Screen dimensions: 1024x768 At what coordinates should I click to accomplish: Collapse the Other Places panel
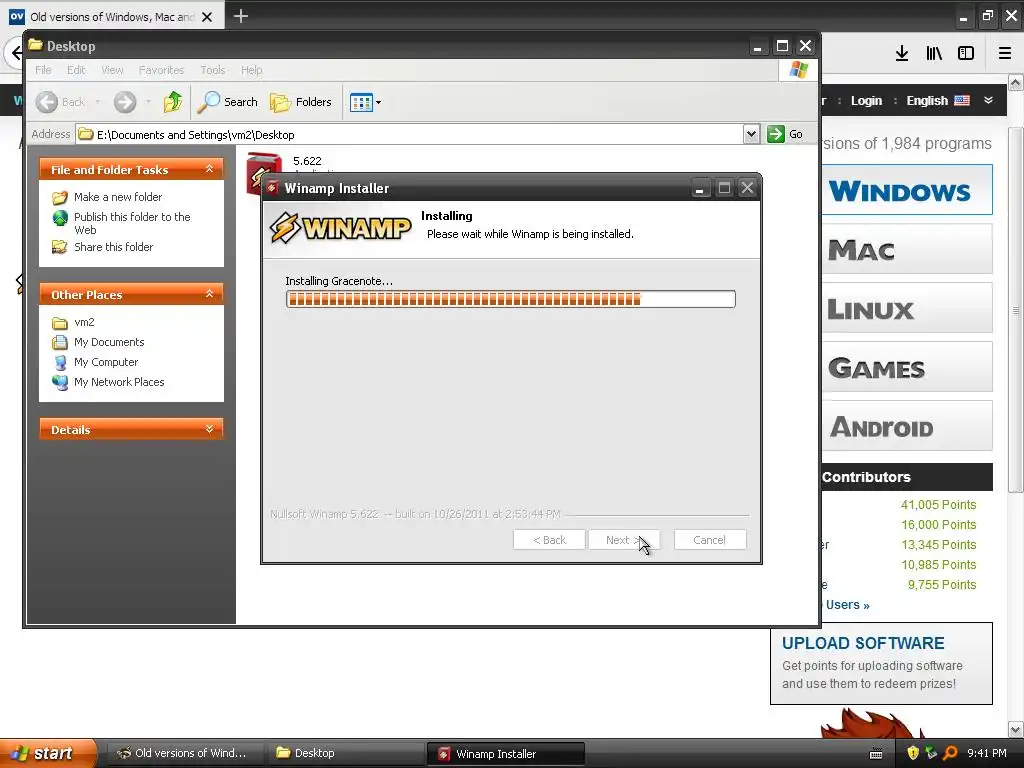pyautogui.click(x=209, y=294)
